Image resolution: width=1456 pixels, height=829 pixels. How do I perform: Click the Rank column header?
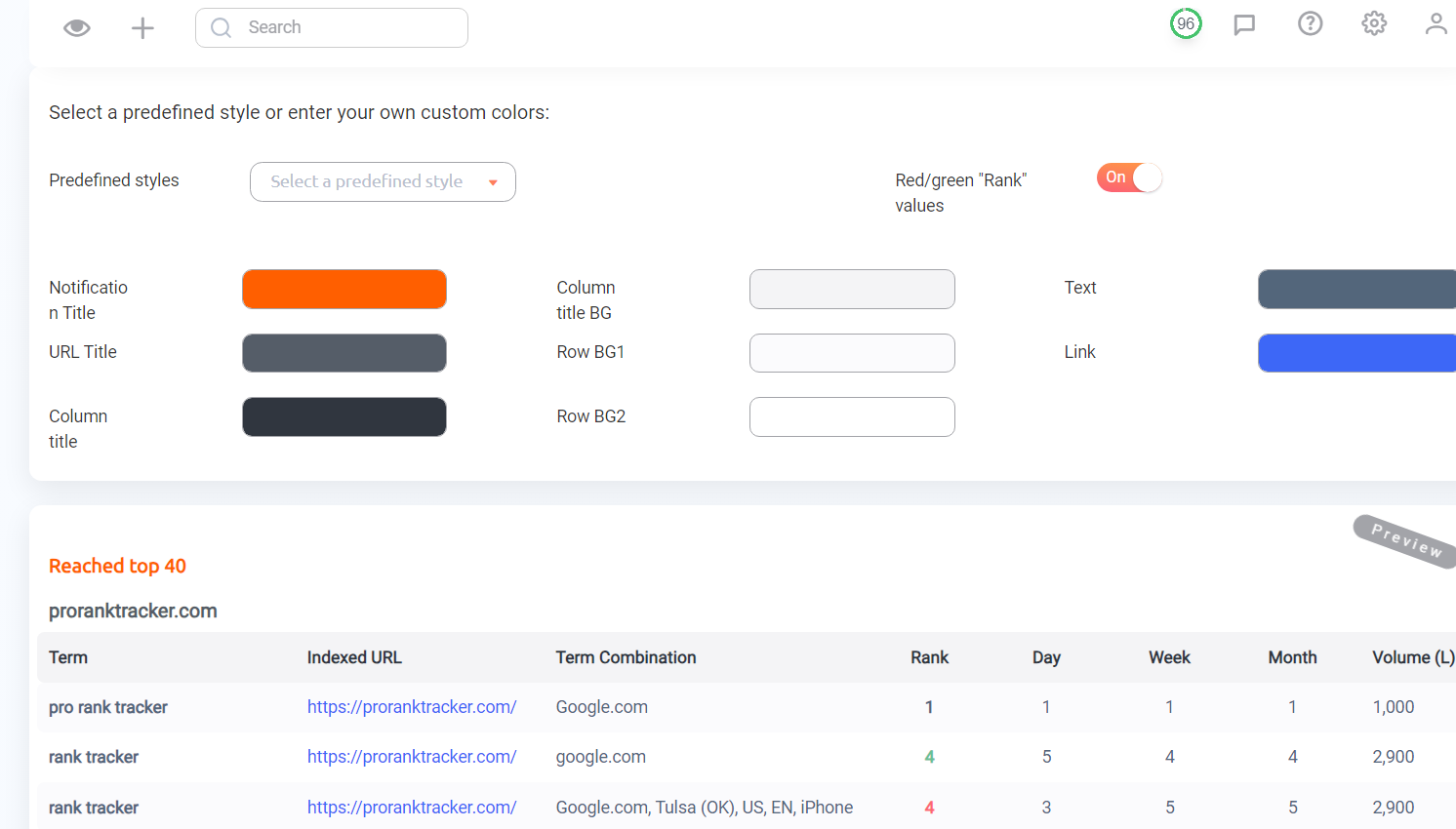click(x=930, y=657)
